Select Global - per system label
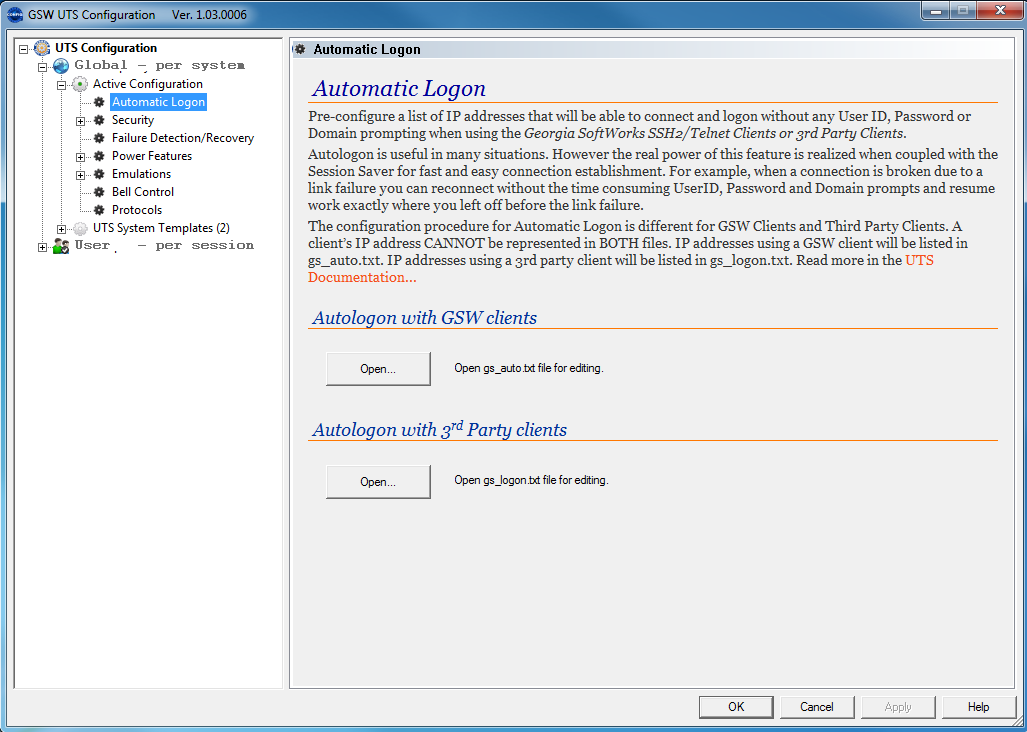This screenshot has height=732, width=1027. (x=160, y=65)
